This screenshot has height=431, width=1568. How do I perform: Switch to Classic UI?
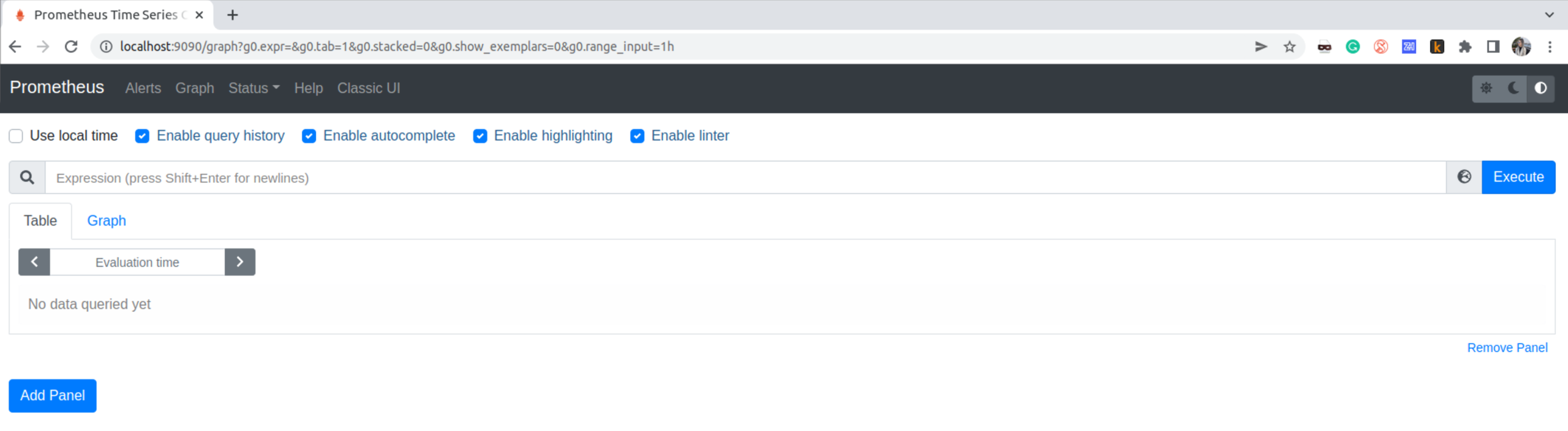(369, 88)
